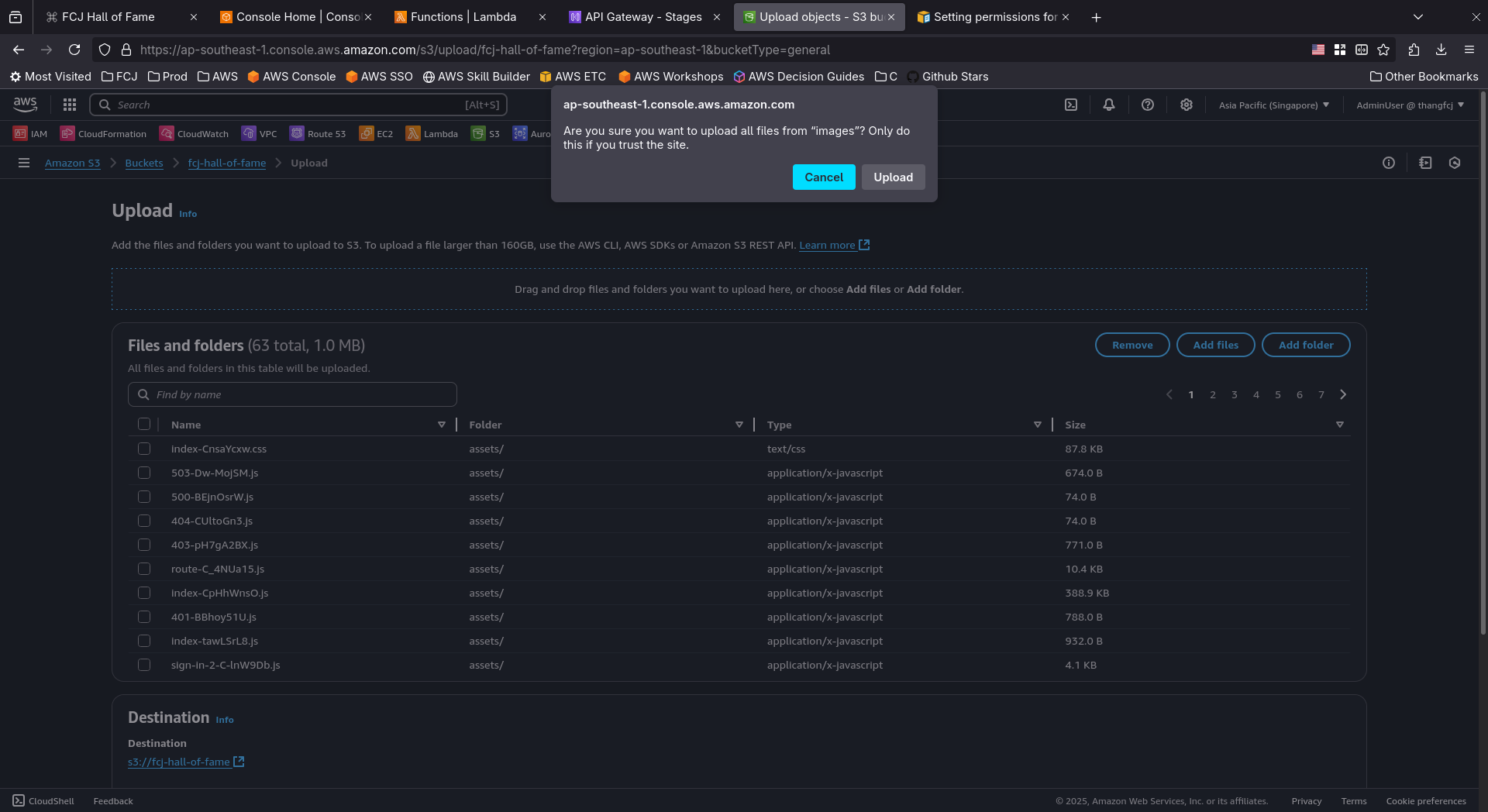Open the notifications bell
The image size is (1488, 812).
pos(1109,105)
